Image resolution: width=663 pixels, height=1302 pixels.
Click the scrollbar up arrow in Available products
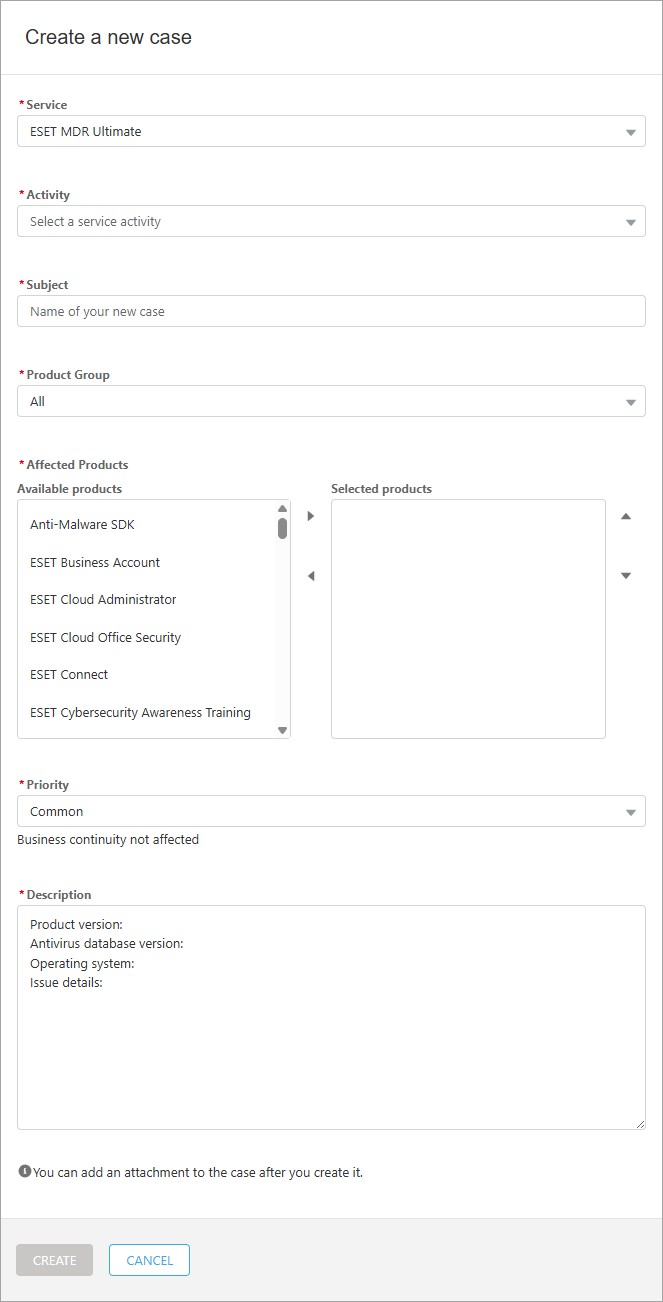pos(282,508)
